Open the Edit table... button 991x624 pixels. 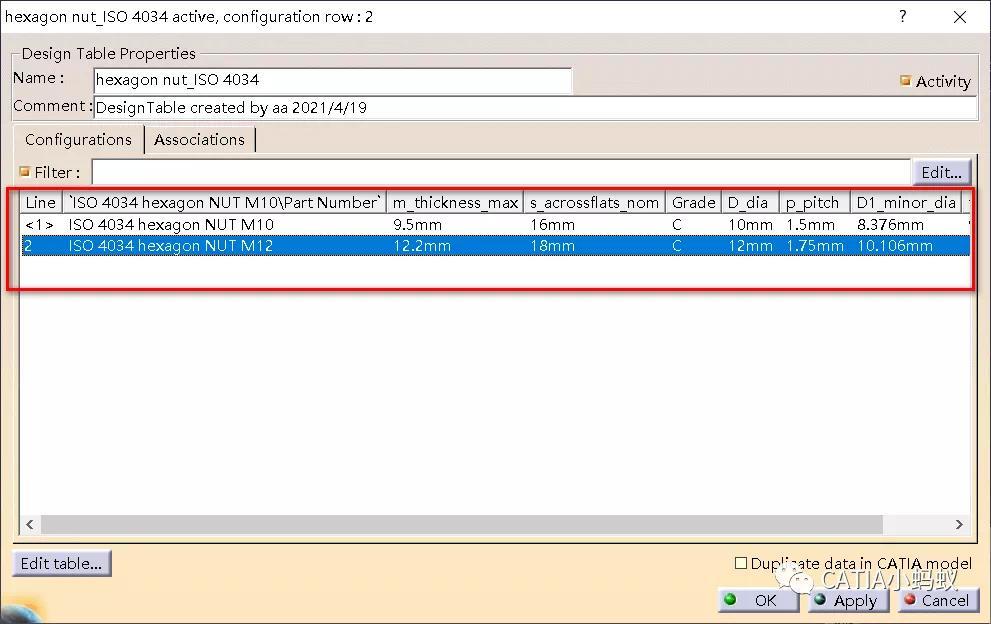(x=61, y=563)
